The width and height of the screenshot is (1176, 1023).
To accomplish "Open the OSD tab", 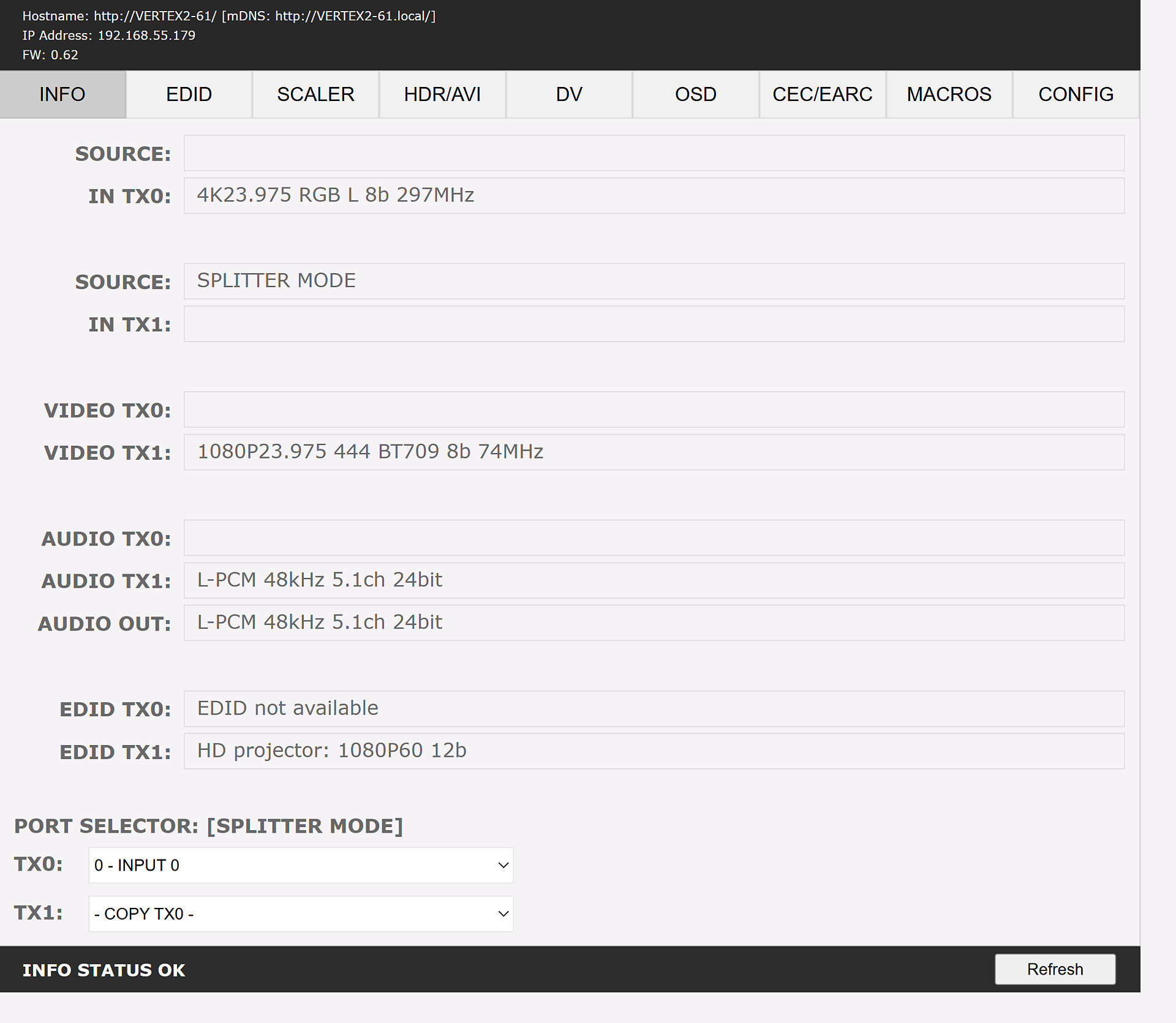I will click(x=695, y=94).
